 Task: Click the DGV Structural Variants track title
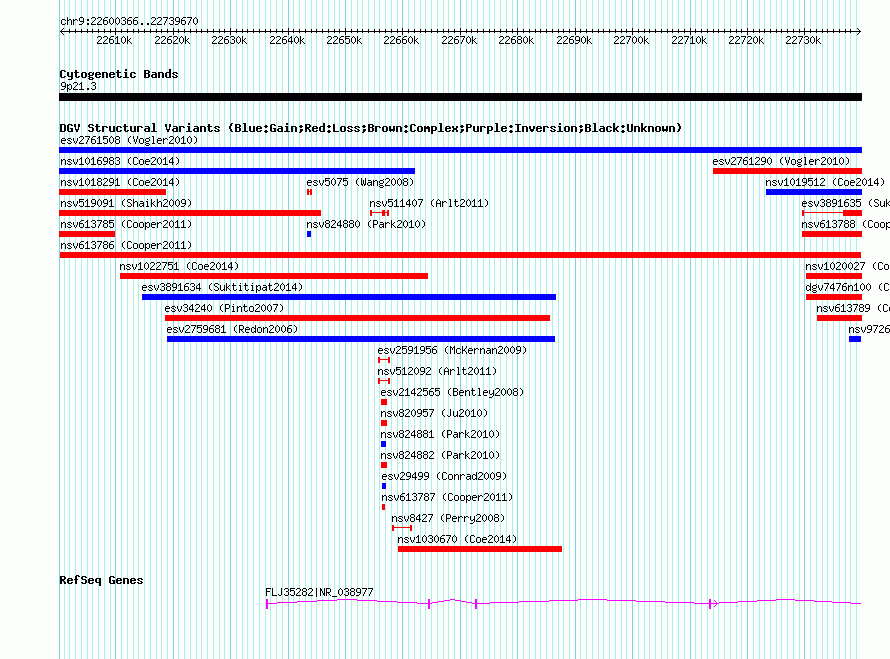pyautogui.click(x=371, y=128)
